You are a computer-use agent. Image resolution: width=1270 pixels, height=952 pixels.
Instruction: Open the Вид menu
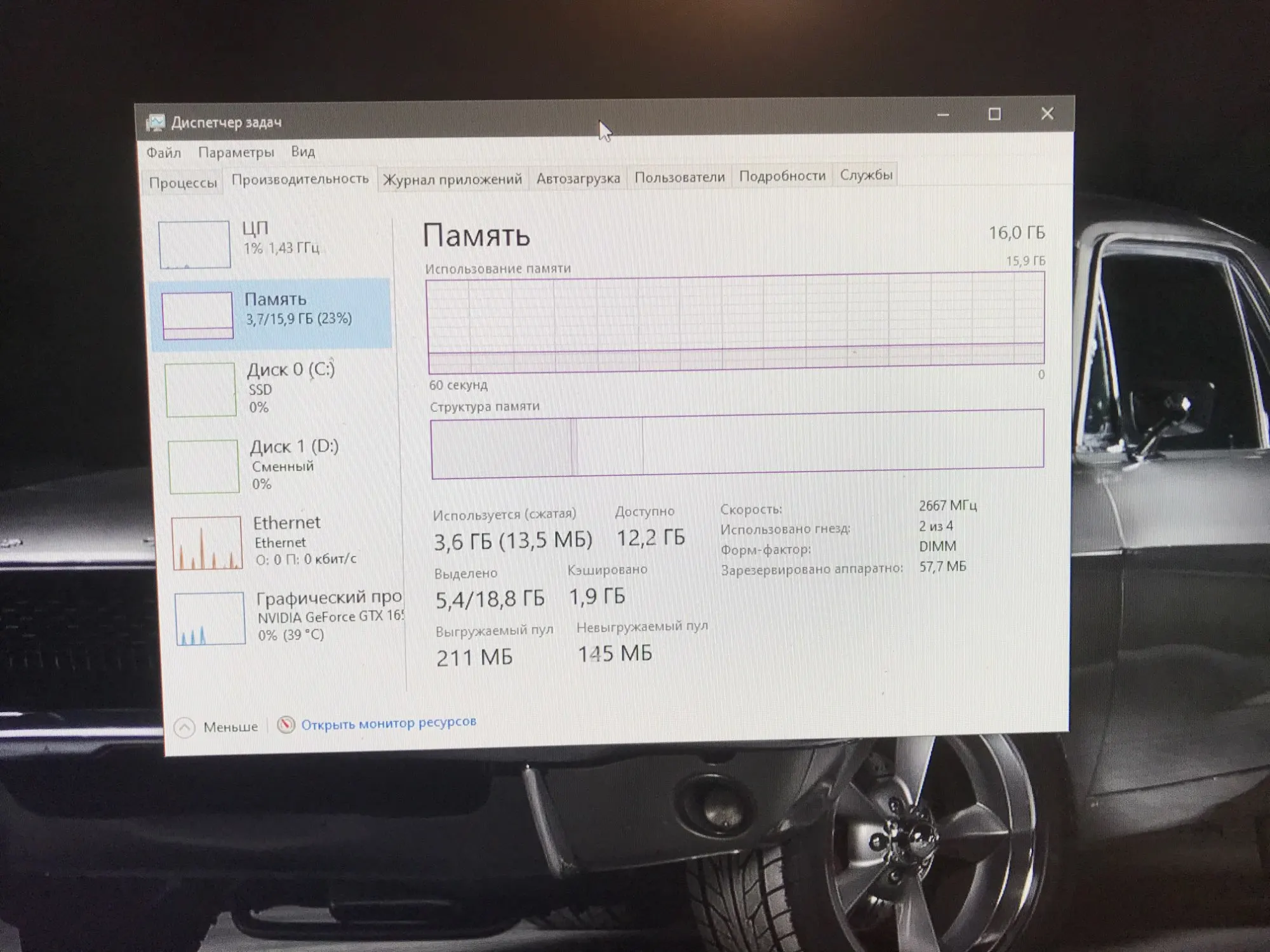[303, 152]
